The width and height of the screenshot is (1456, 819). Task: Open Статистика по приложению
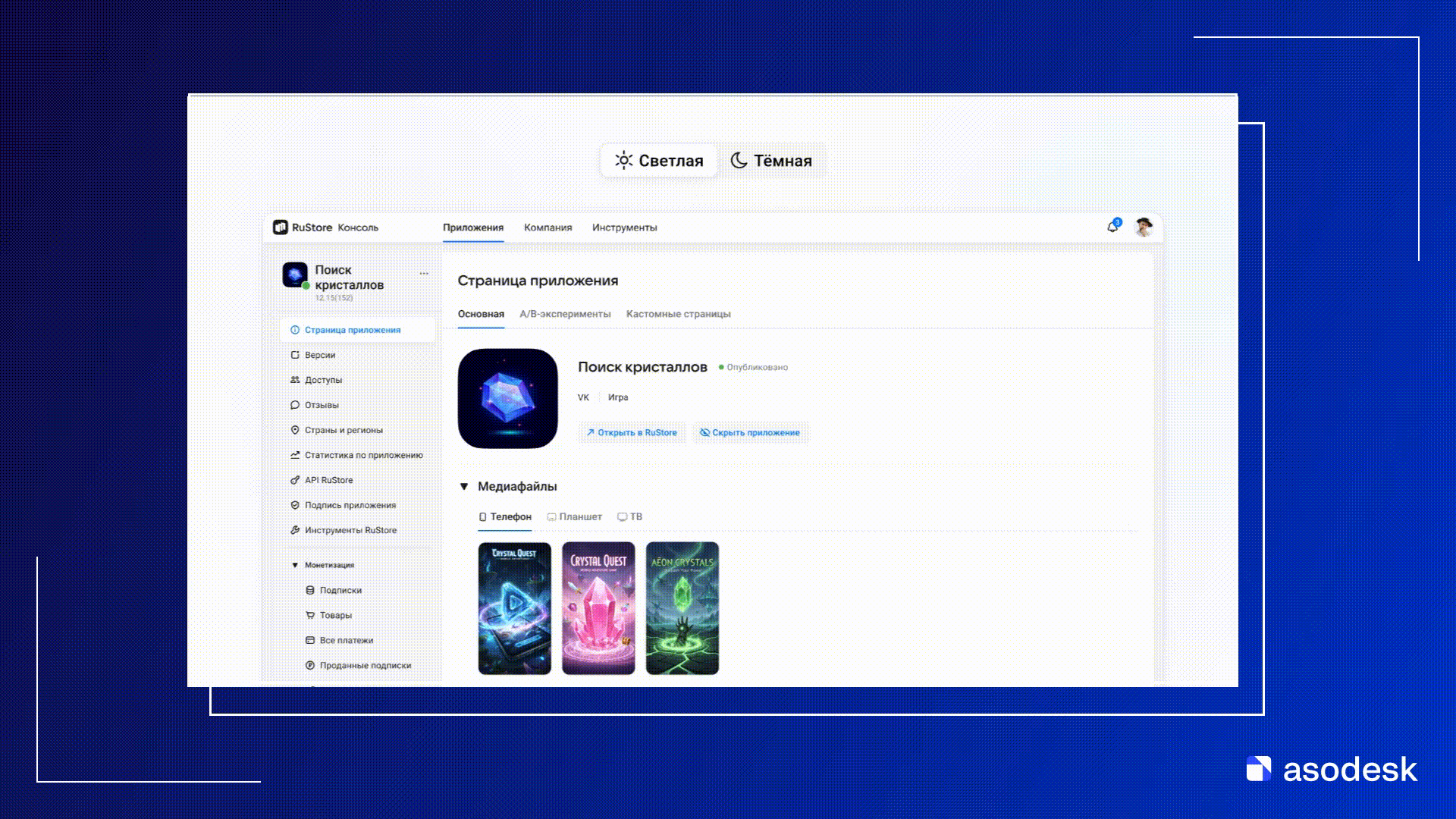click(x=363, y=455)
